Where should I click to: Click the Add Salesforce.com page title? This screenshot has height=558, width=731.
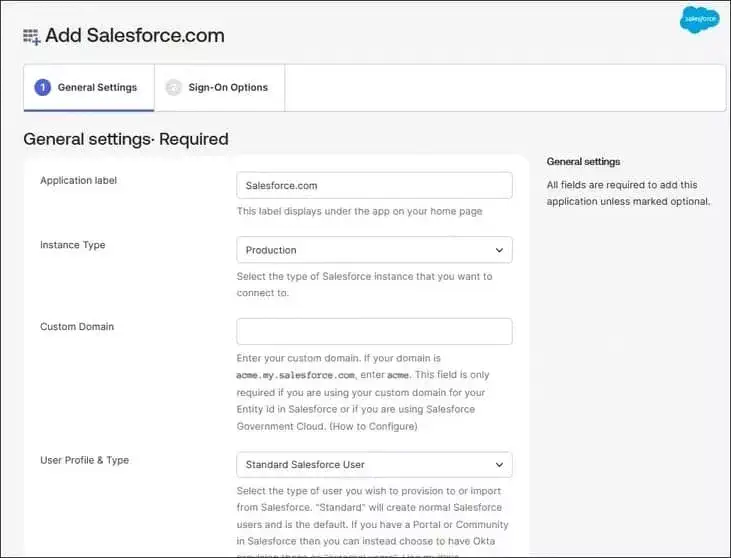[135, 36]
